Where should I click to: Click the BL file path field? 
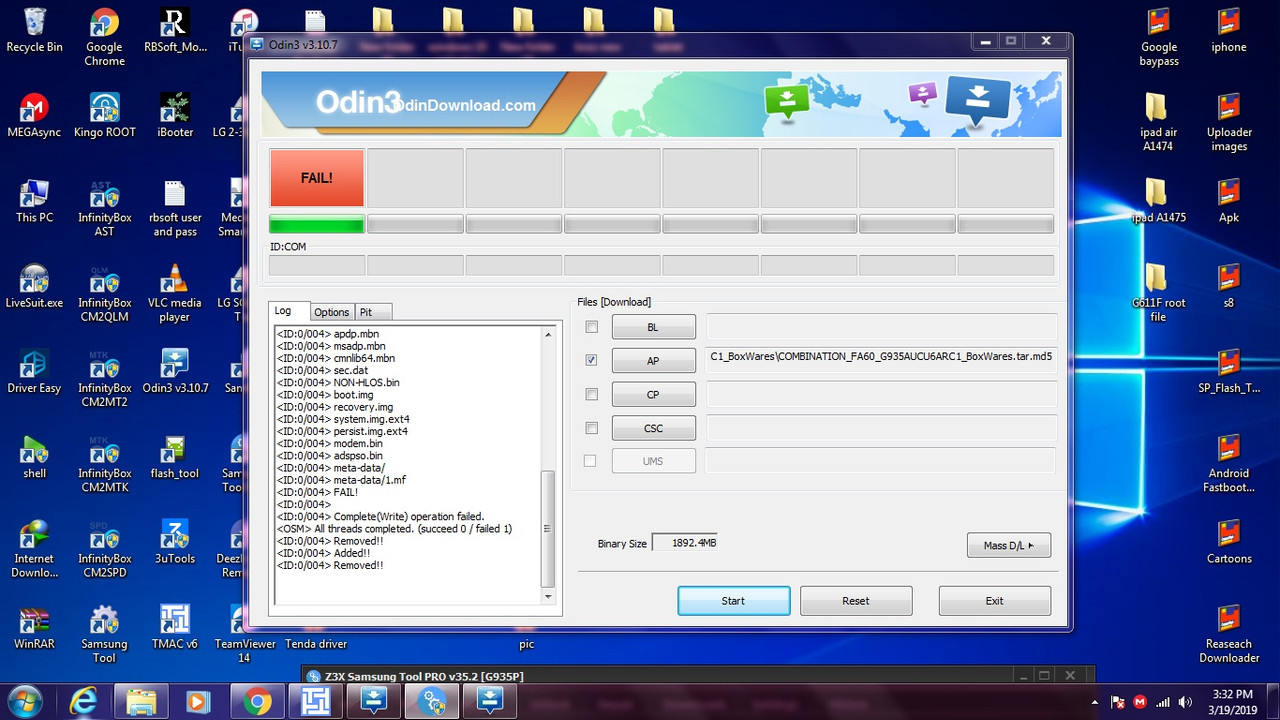[x=882, y=327]
